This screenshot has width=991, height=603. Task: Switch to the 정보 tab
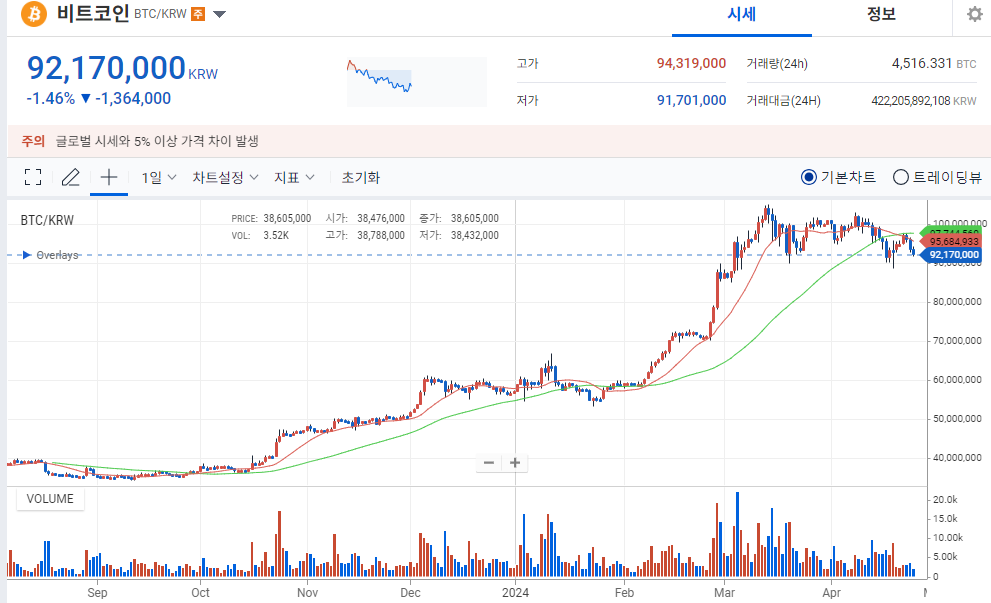click(x=881, y=14)
